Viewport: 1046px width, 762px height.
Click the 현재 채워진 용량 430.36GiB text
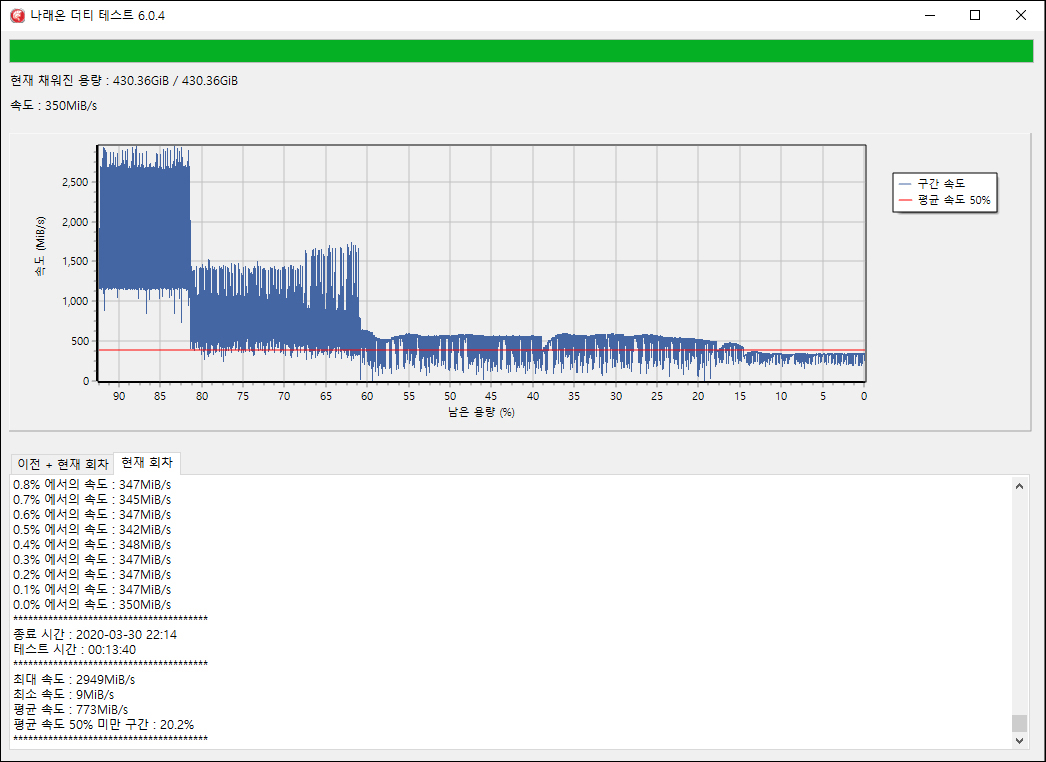point(124,81)
